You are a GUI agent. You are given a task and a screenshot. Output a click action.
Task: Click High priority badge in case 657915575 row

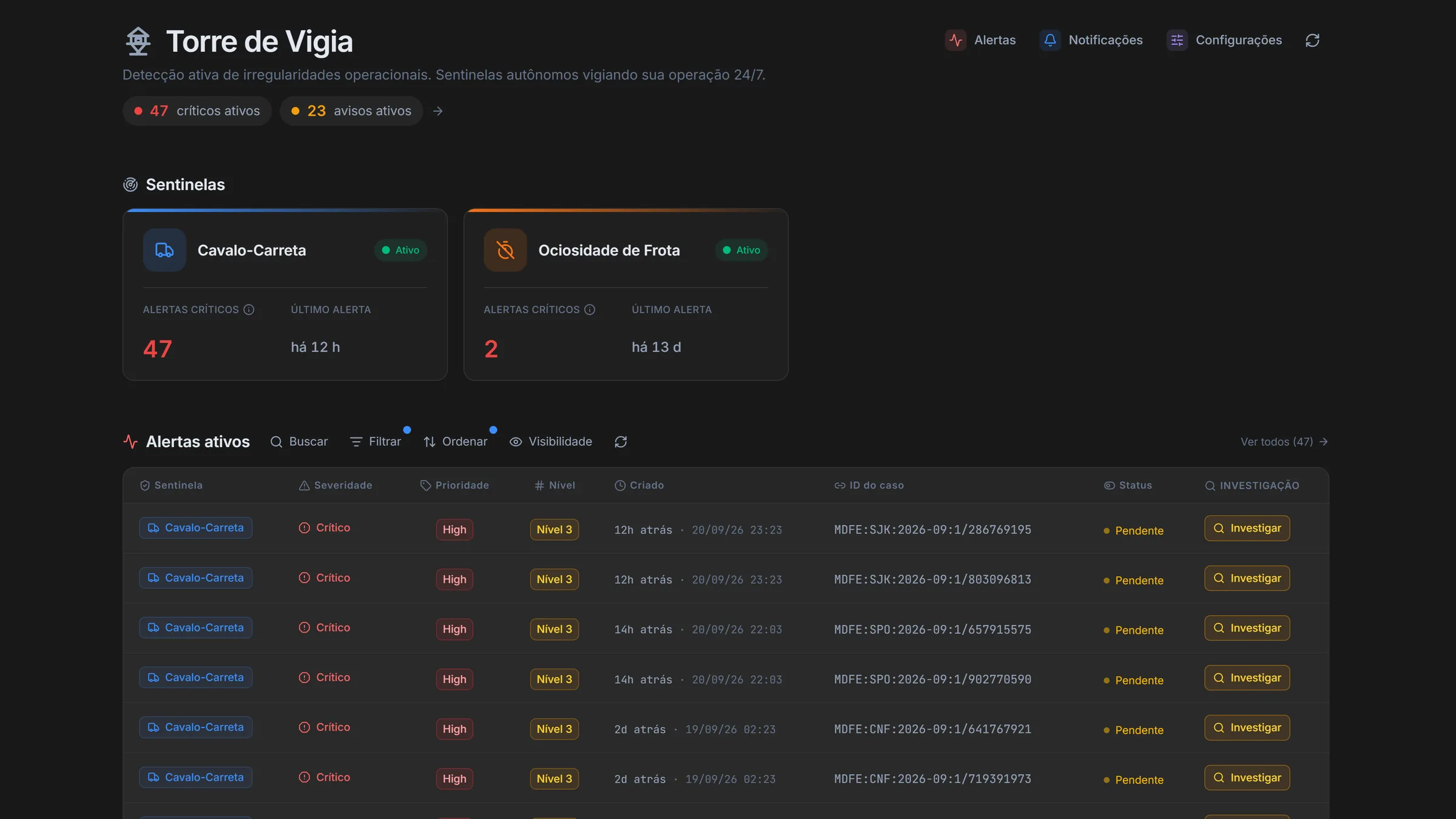(x=454, y=629)
